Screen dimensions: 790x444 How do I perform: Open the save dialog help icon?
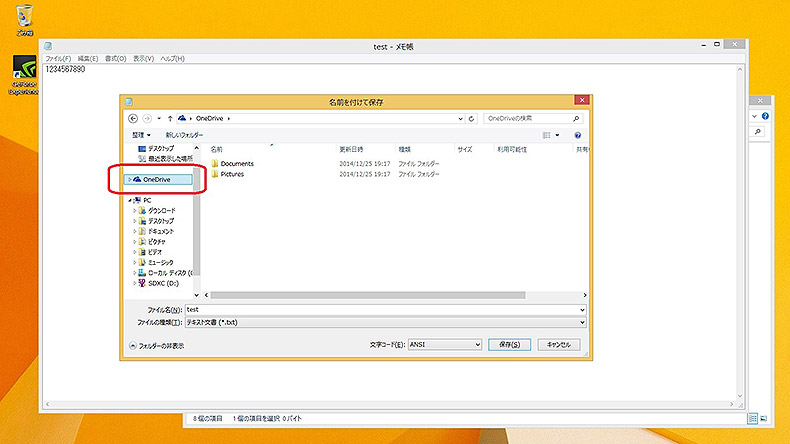pos(577,135)
